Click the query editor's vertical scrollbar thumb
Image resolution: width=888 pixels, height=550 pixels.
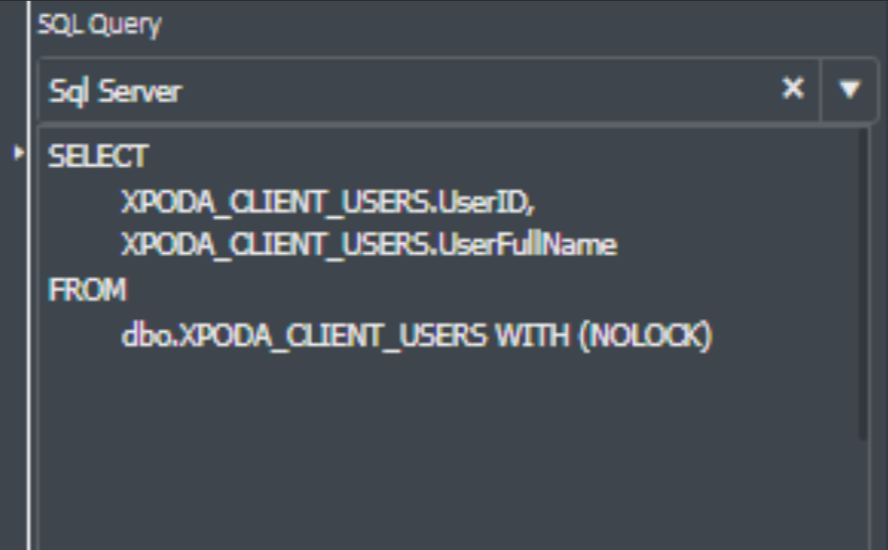click(x=863, y=283)
